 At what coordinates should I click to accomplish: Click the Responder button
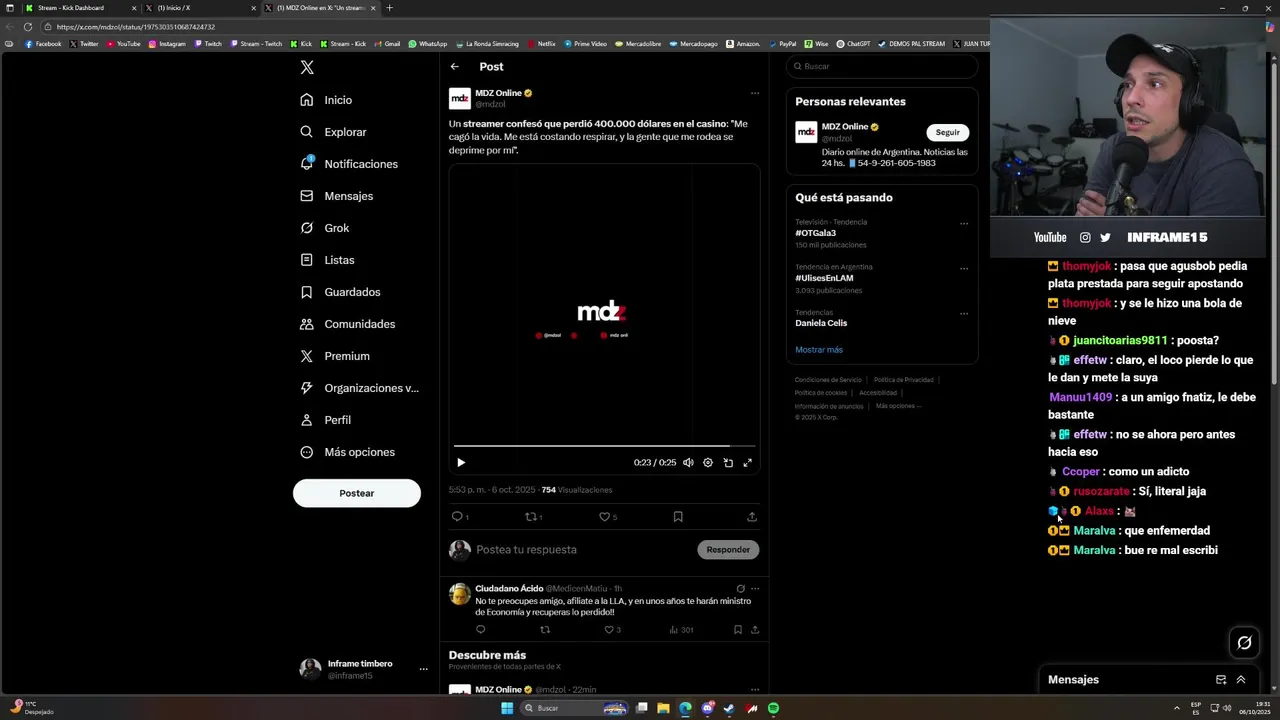(728, 550)
